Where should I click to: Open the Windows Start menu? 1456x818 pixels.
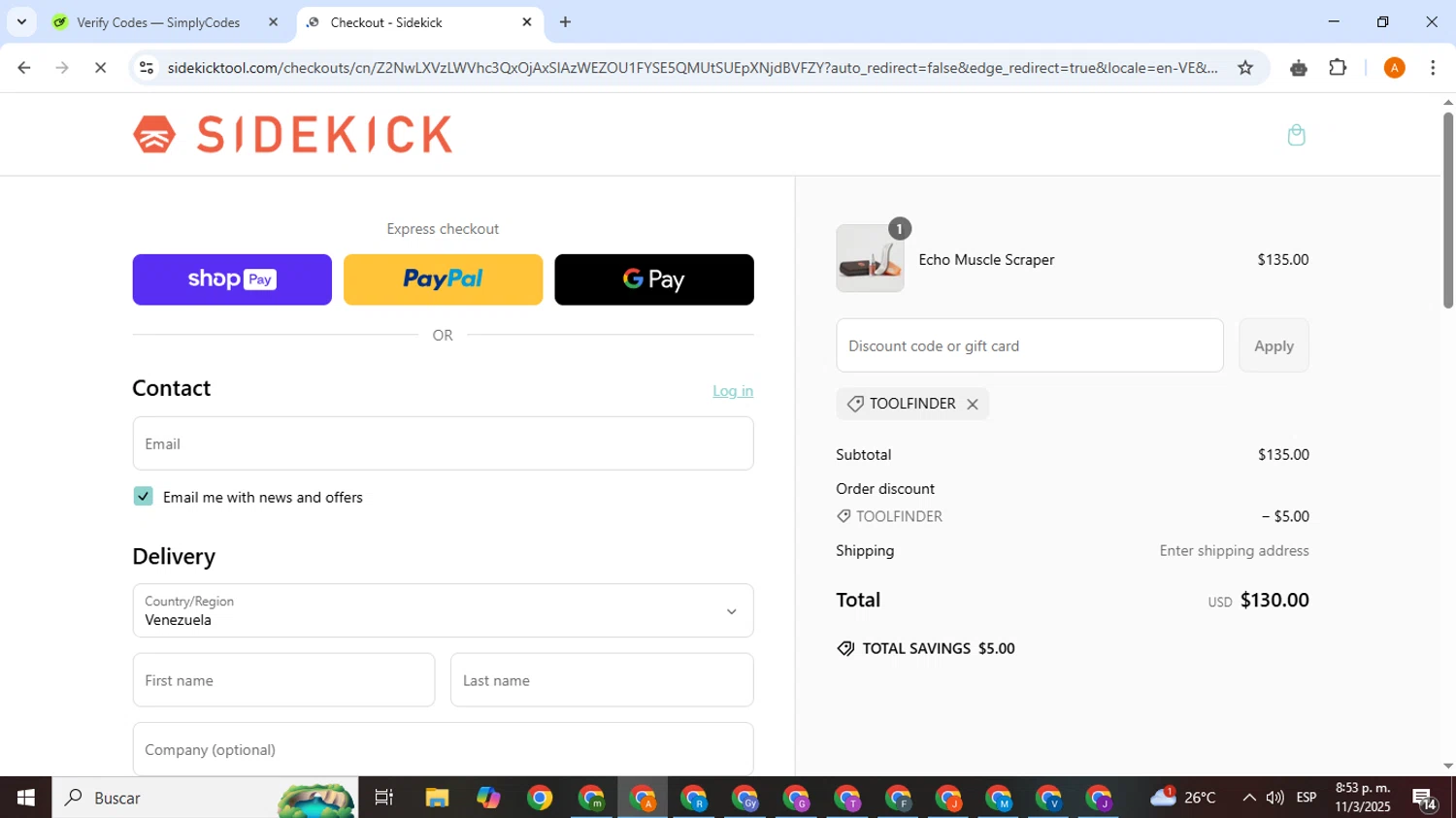coord(25,798)
